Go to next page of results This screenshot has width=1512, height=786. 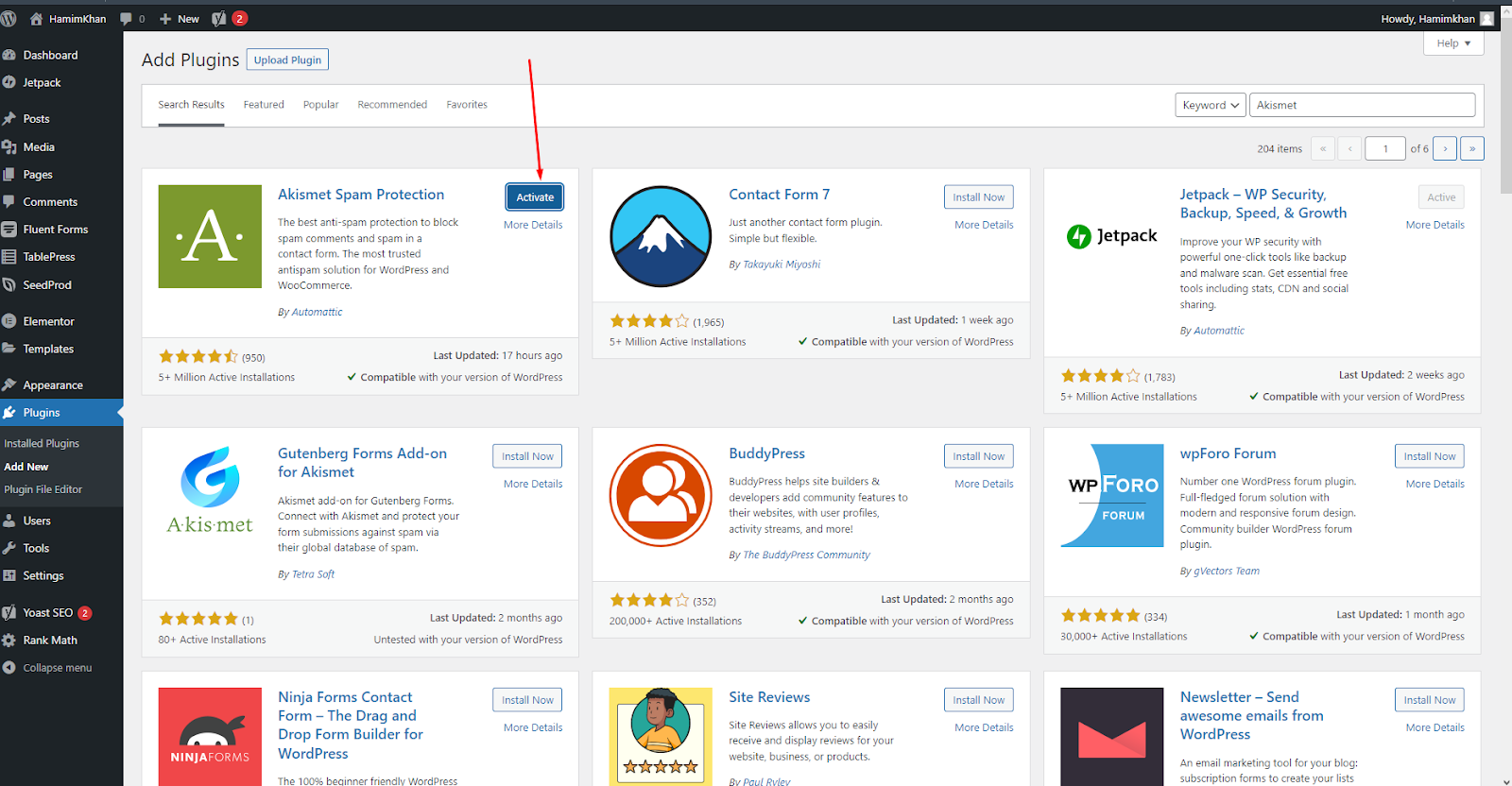pos(1445,148)
